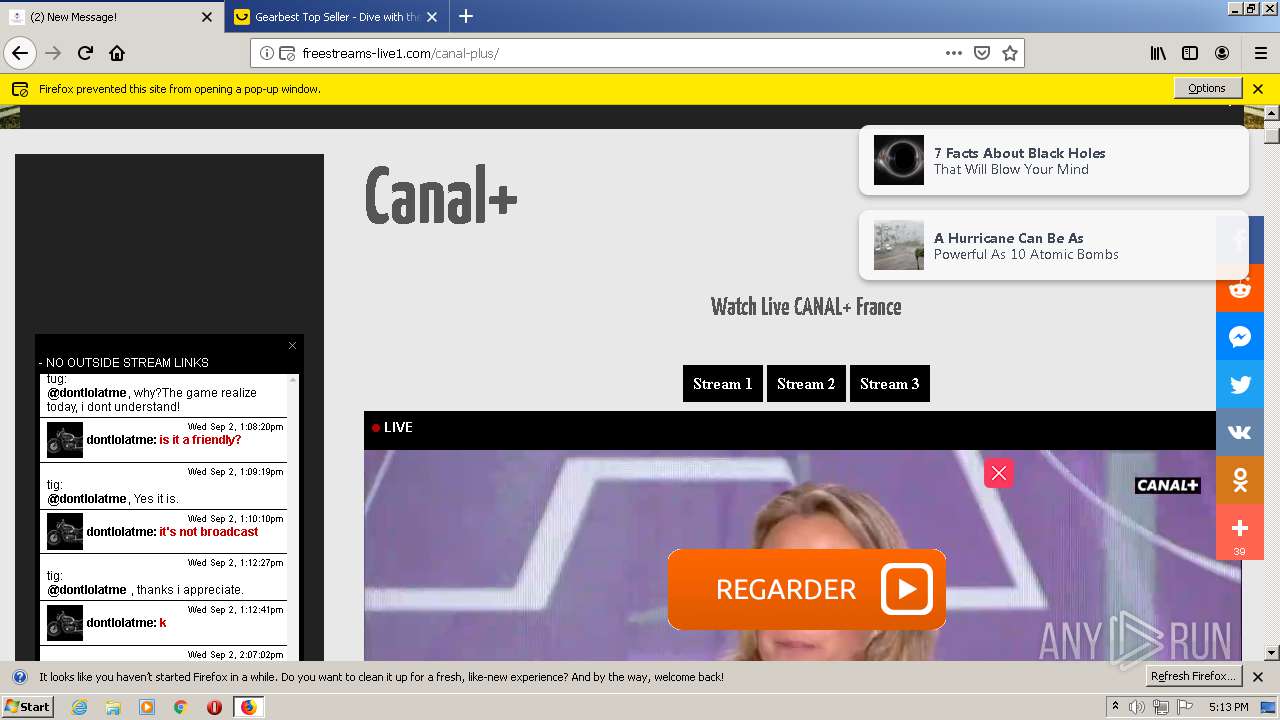Open the Firefox hamburger menu
This screenshot has width=1280, height=720.
(x=1260, y=53)
